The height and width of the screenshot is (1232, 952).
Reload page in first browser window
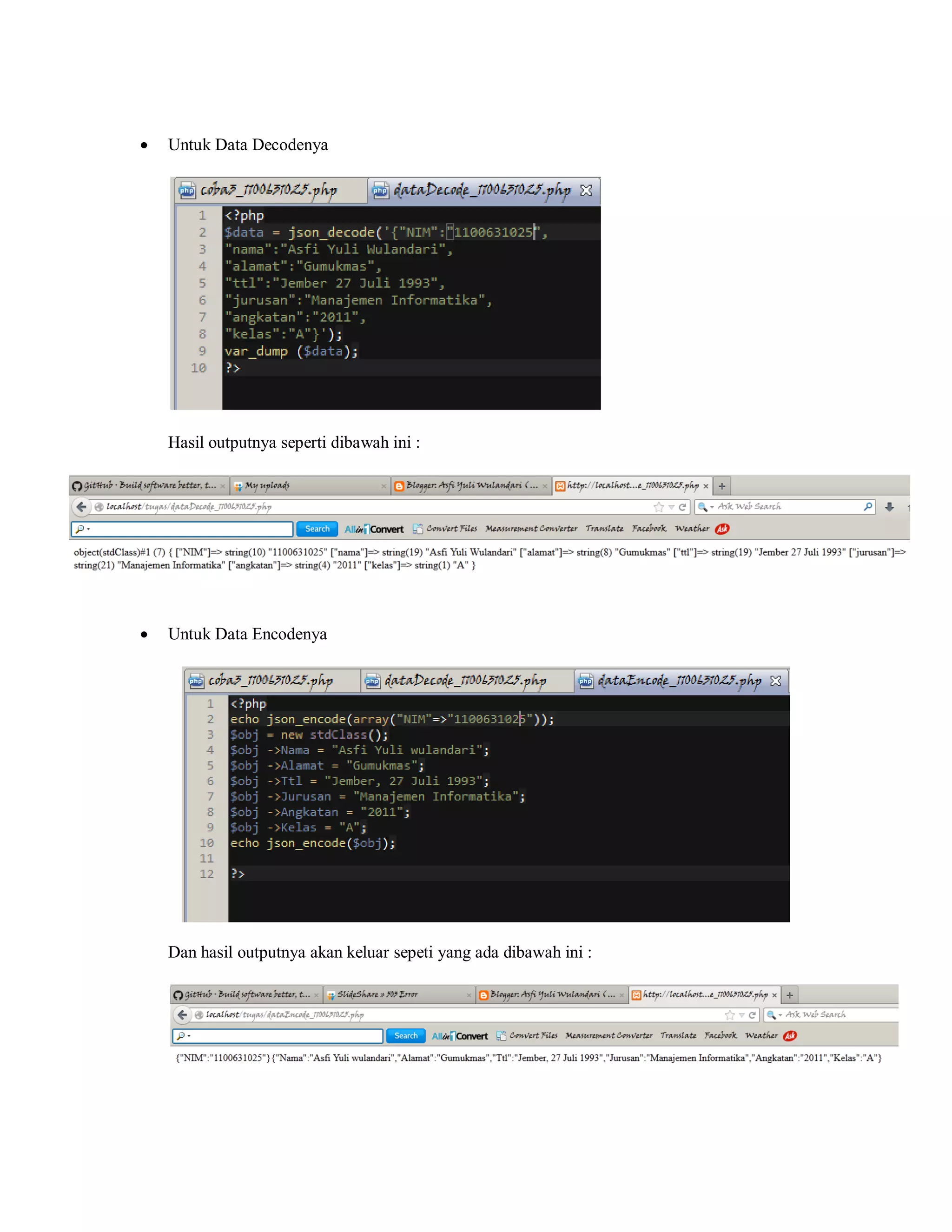682,507
